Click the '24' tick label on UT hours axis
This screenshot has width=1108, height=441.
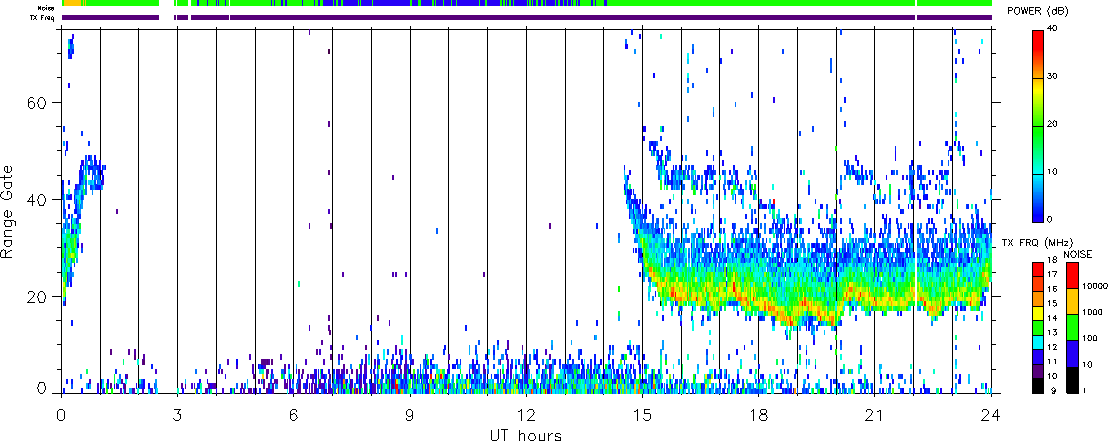(x=991, y=415)
